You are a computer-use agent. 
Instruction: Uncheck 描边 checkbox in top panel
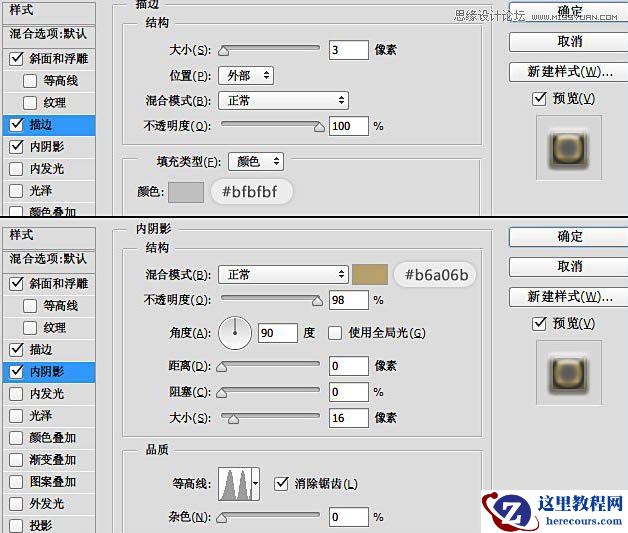pos(16,125)
